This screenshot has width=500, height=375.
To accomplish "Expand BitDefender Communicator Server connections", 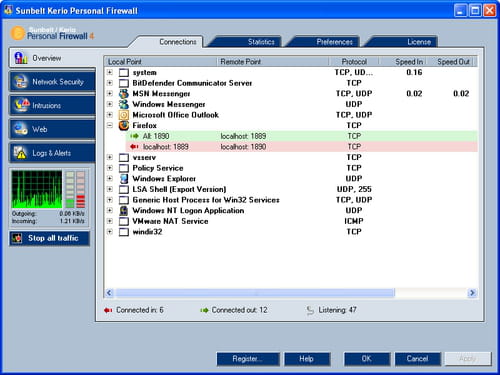I will coord(110,83).
